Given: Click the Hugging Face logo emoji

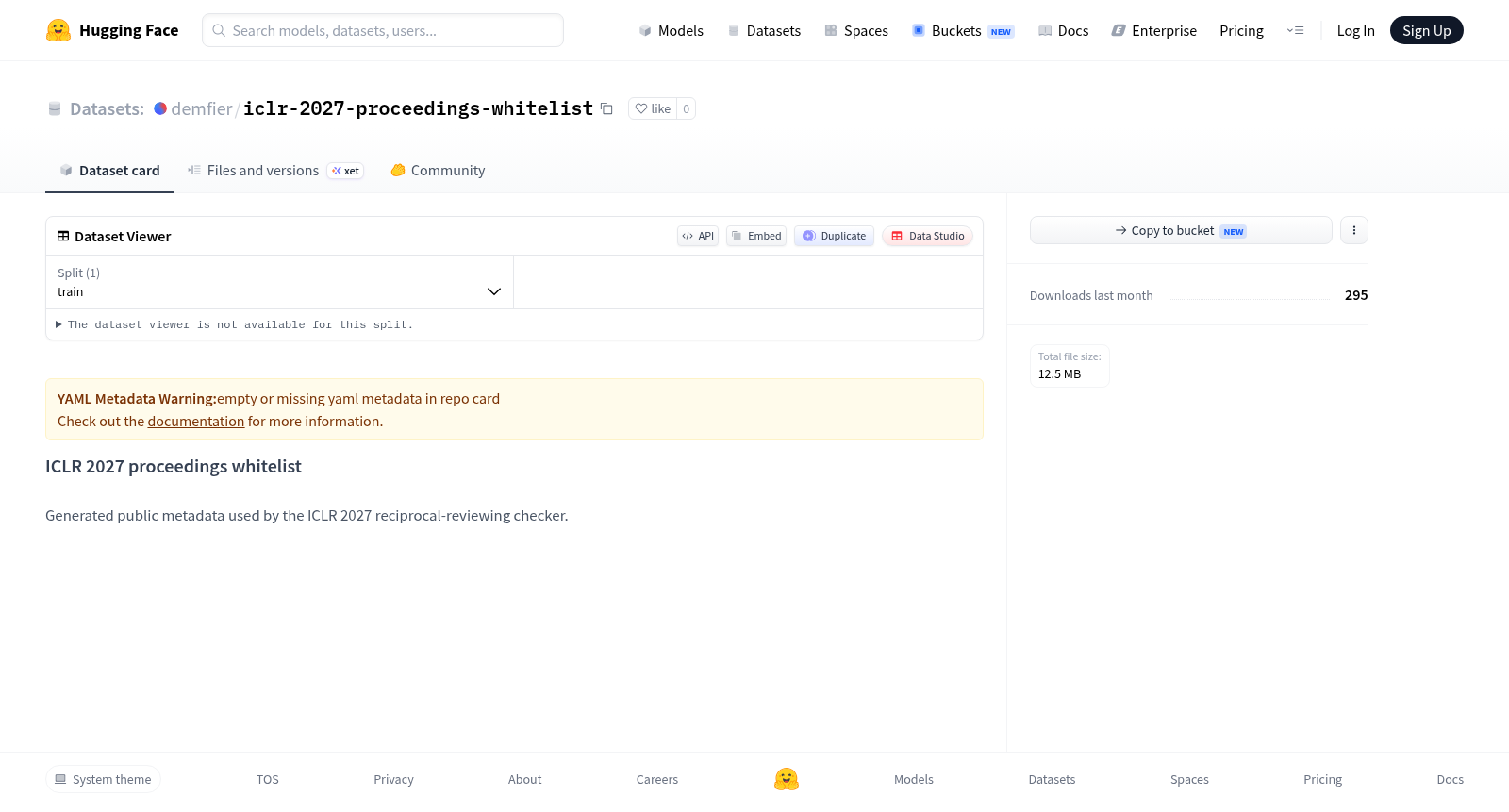Looking at the screenshot, I should click(58, 30).
